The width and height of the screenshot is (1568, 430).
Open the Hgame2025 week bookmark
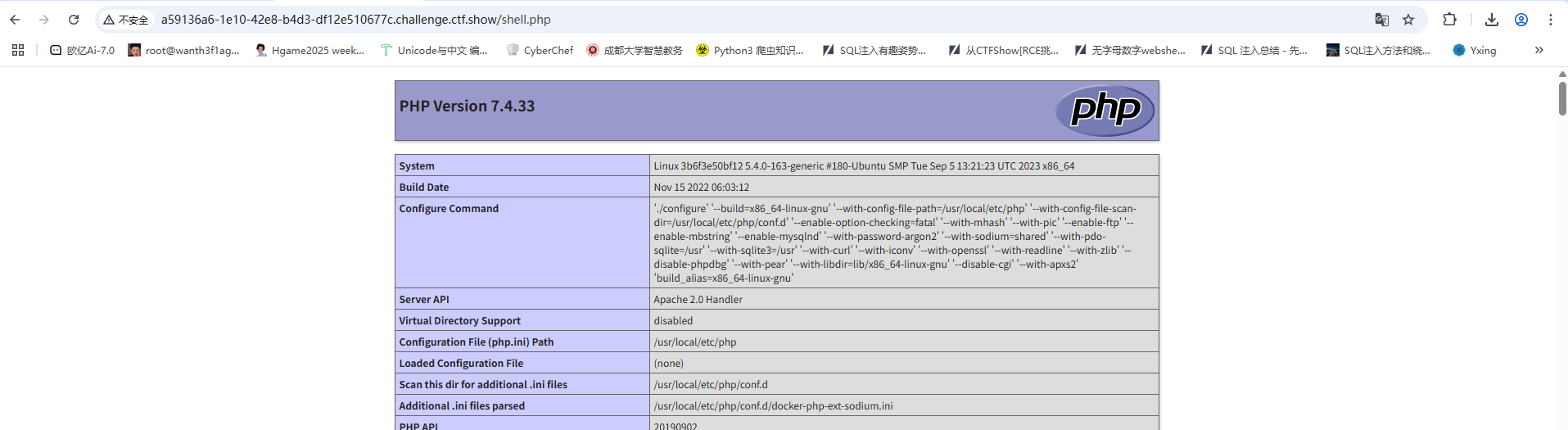[310, 50]
